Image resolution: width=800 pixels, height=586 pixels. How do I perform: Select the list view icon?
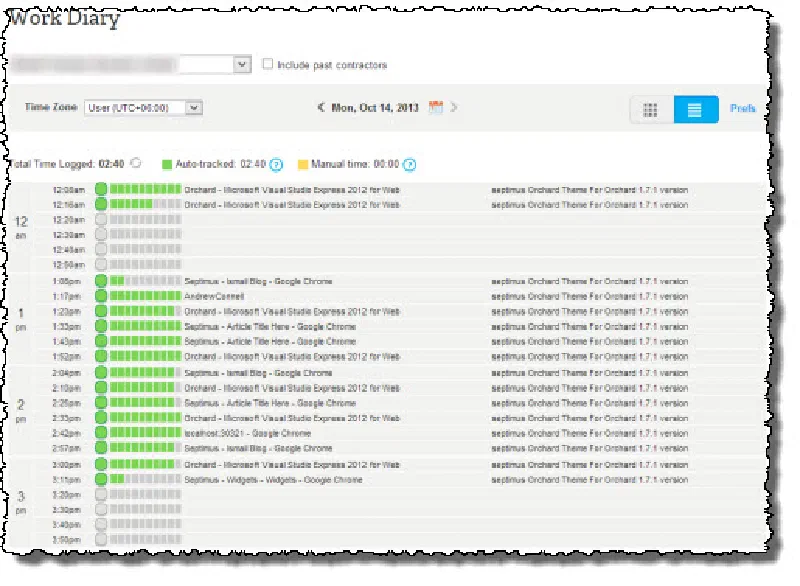(x=695, y=110)
